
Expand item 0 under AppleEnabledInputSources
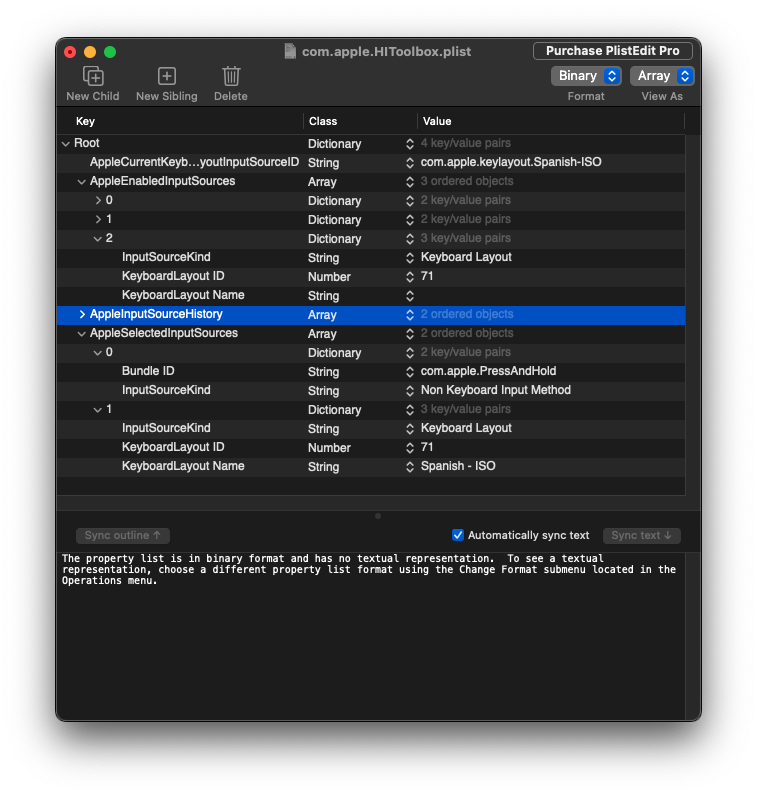pos(98,201)
